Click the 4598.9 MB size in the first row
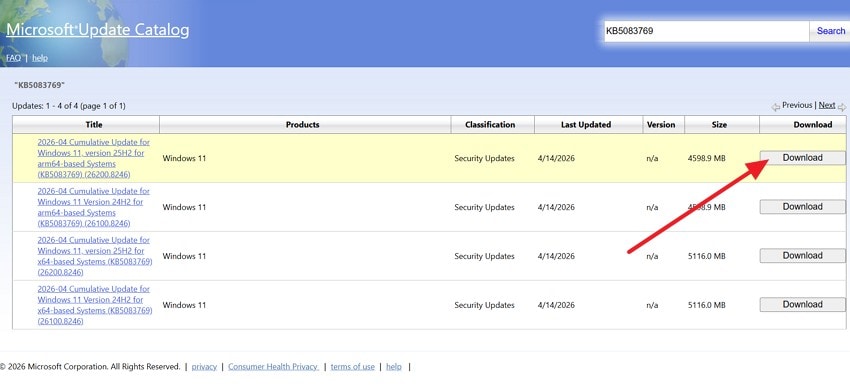The image size is (850, 390). click(x=706, y=158)
